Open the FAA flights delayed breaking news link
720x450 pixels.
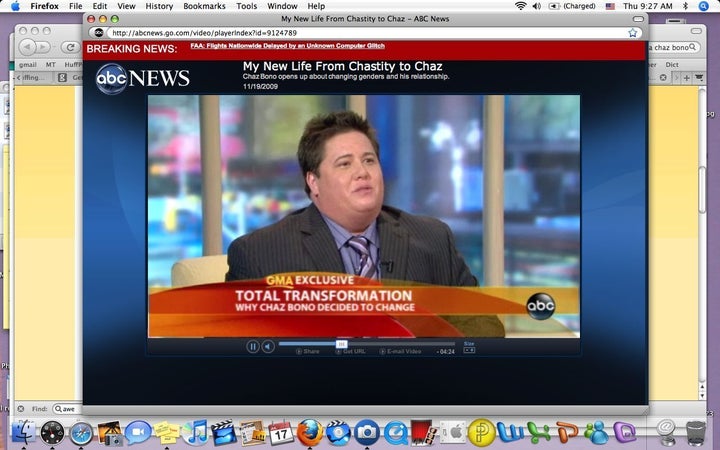point(287,45)
